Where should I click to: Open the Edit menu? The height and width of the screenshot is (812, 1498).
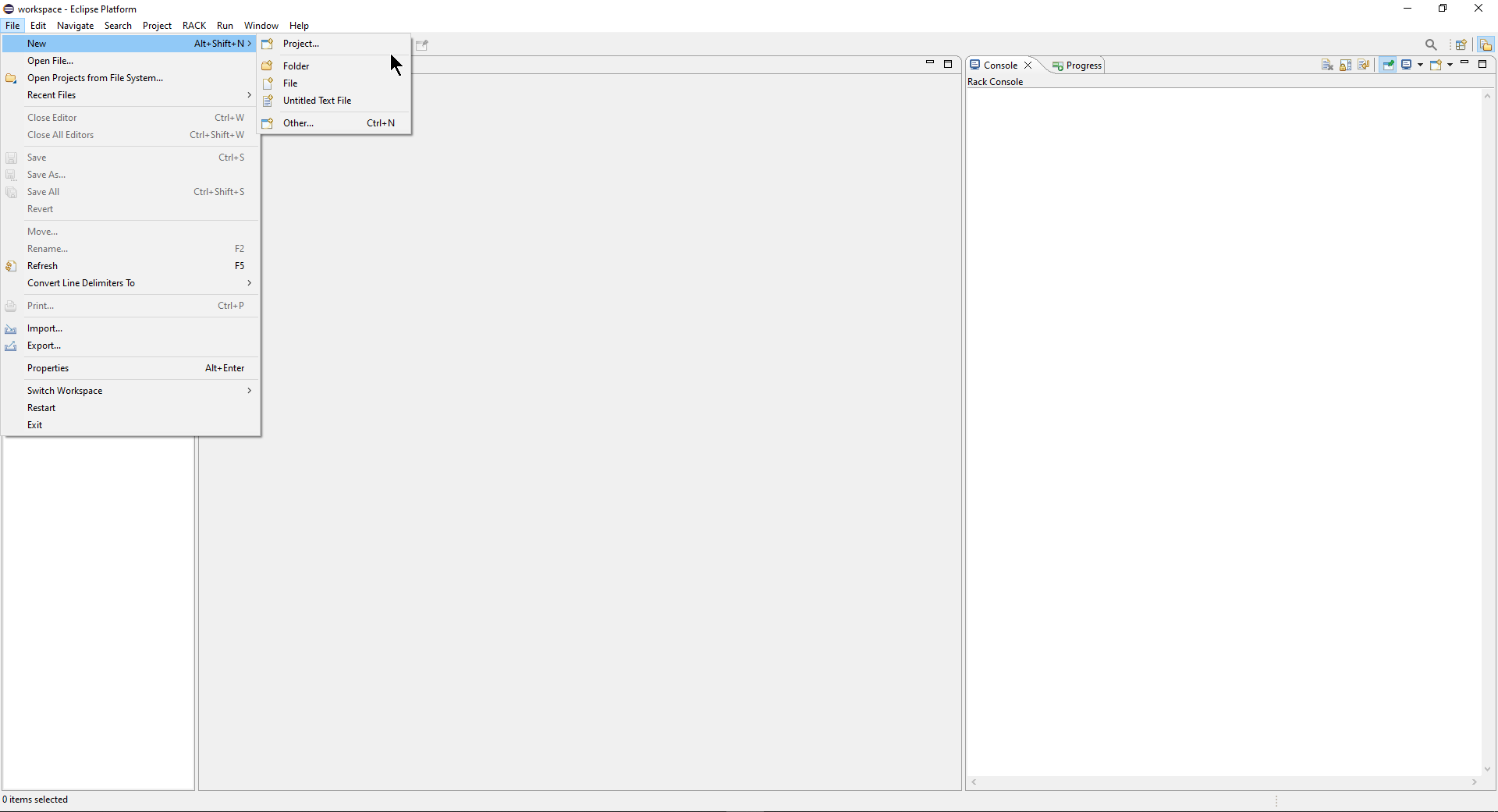(38, 26)
